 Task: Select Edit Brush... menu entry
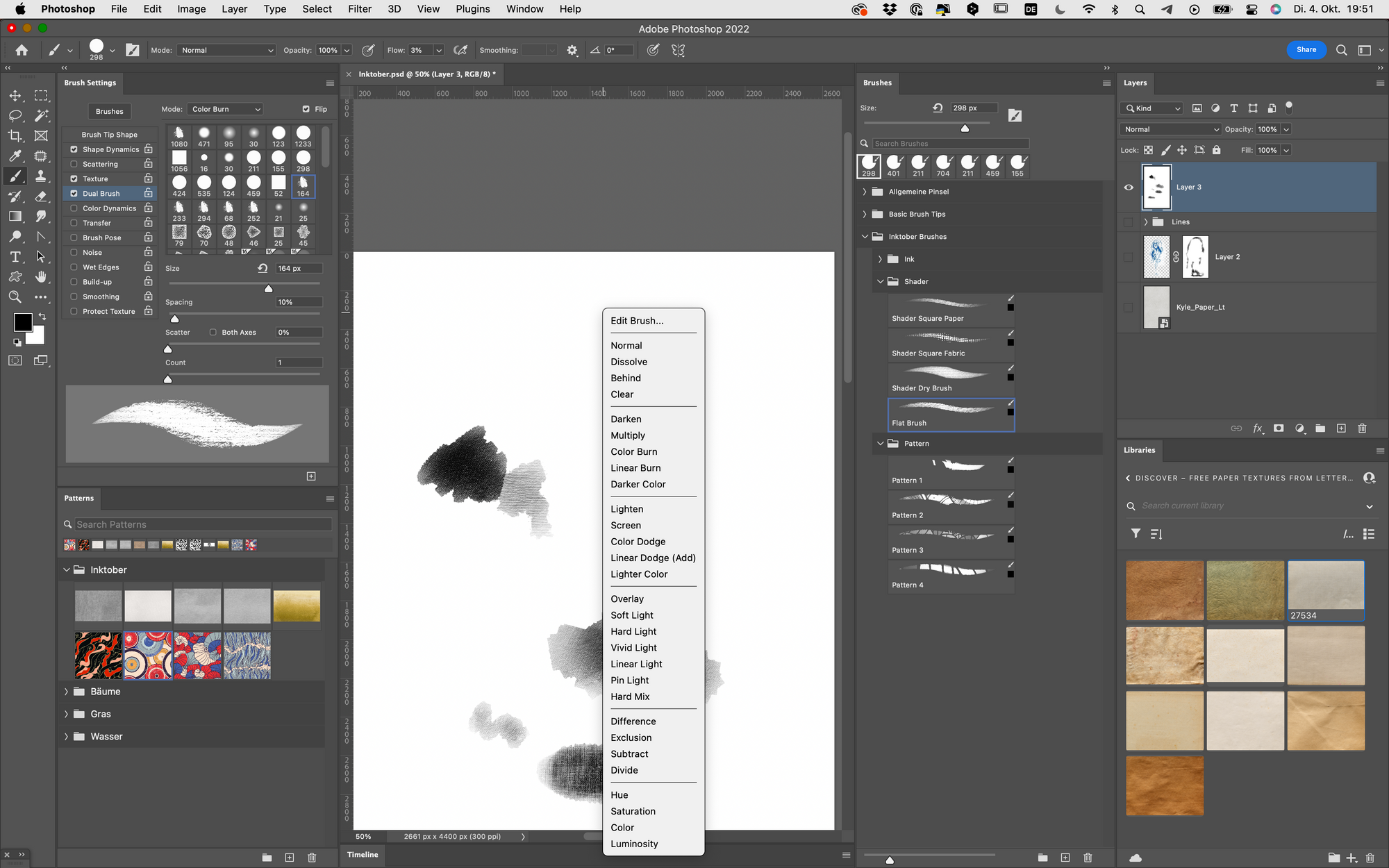click(637, 321)
